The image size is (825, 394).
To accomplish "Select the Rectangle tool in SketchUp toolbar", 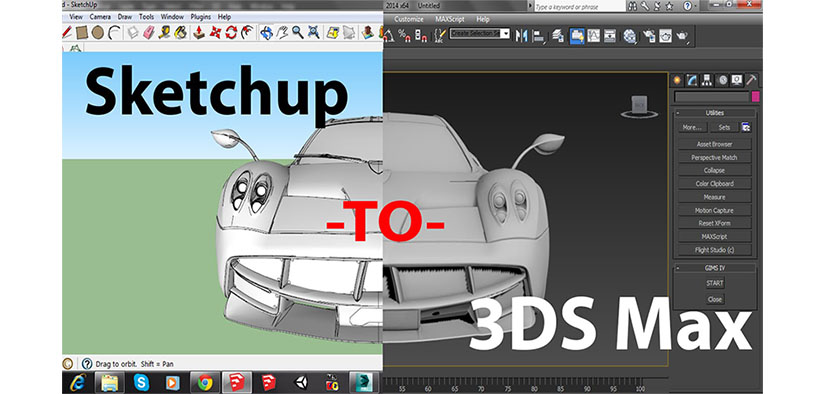I will pyautogui.click(x=82, y=33).
